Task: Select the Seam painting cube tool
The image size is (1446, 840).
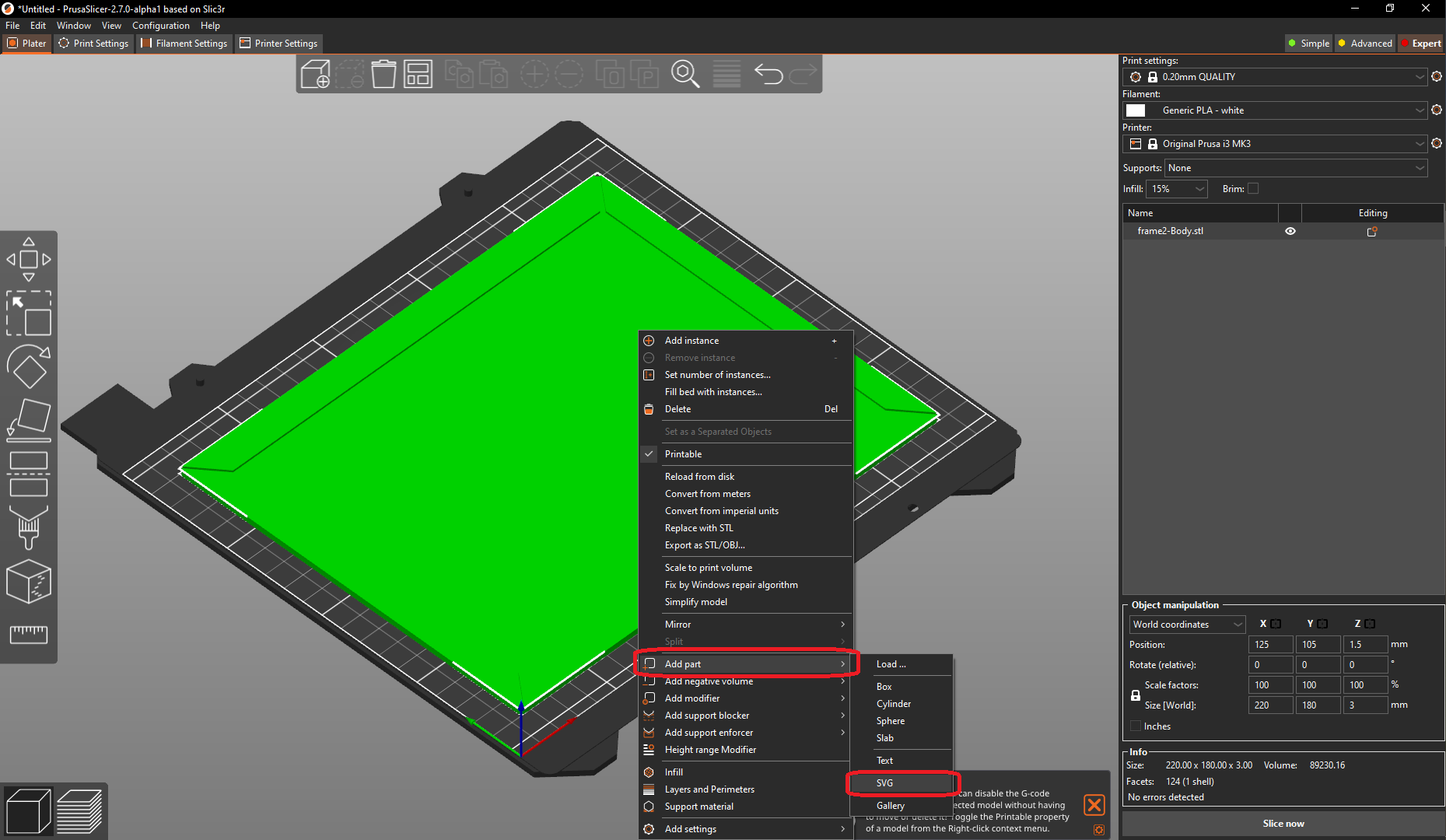Action: (29, 581)
